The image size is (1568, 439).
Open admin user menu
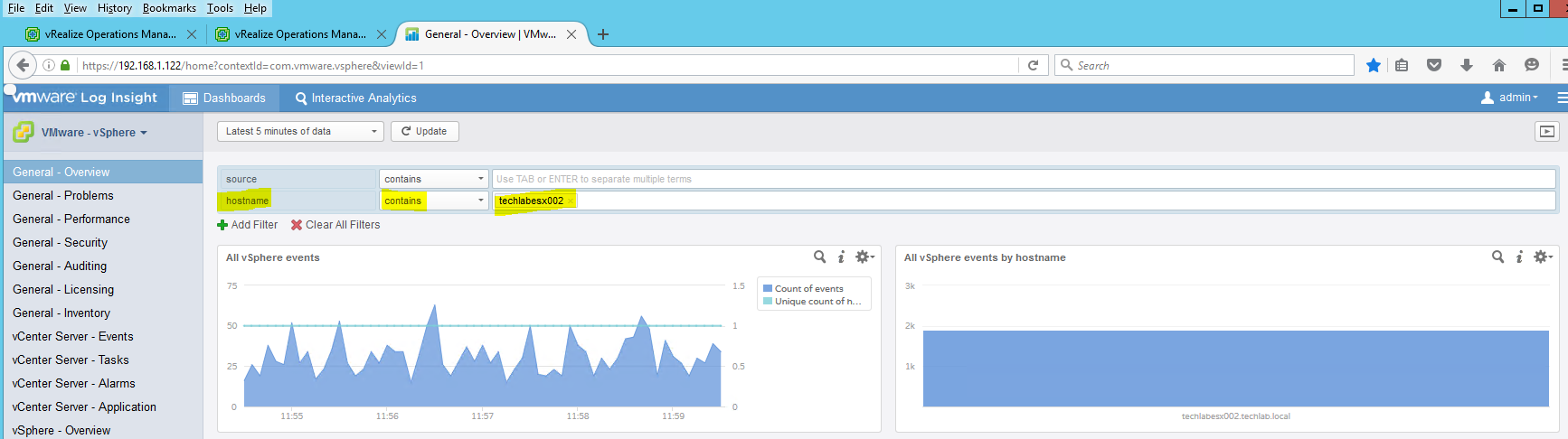point(1509,98)
